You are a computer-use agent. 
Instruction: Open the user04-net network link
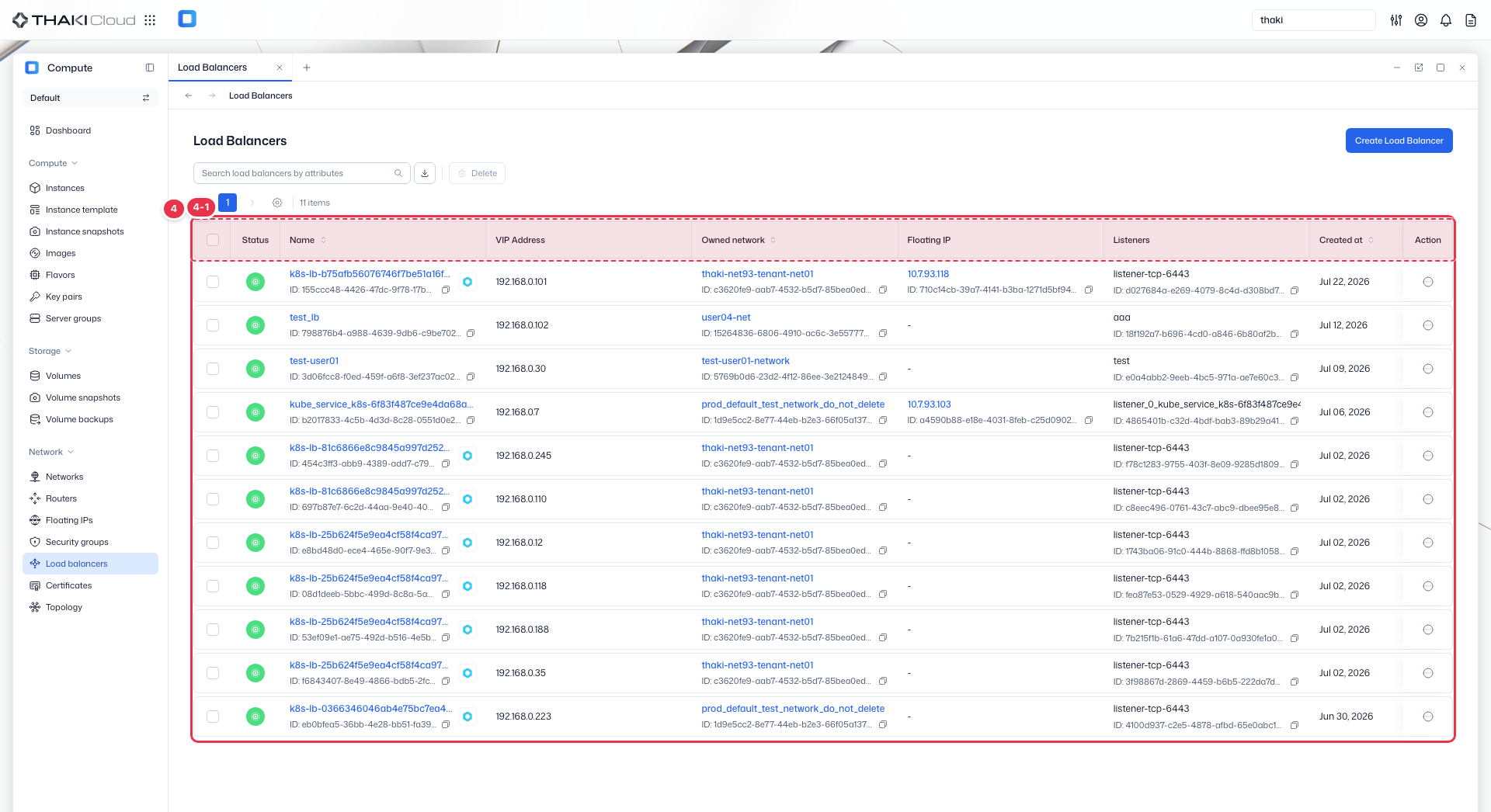point(725,318)
